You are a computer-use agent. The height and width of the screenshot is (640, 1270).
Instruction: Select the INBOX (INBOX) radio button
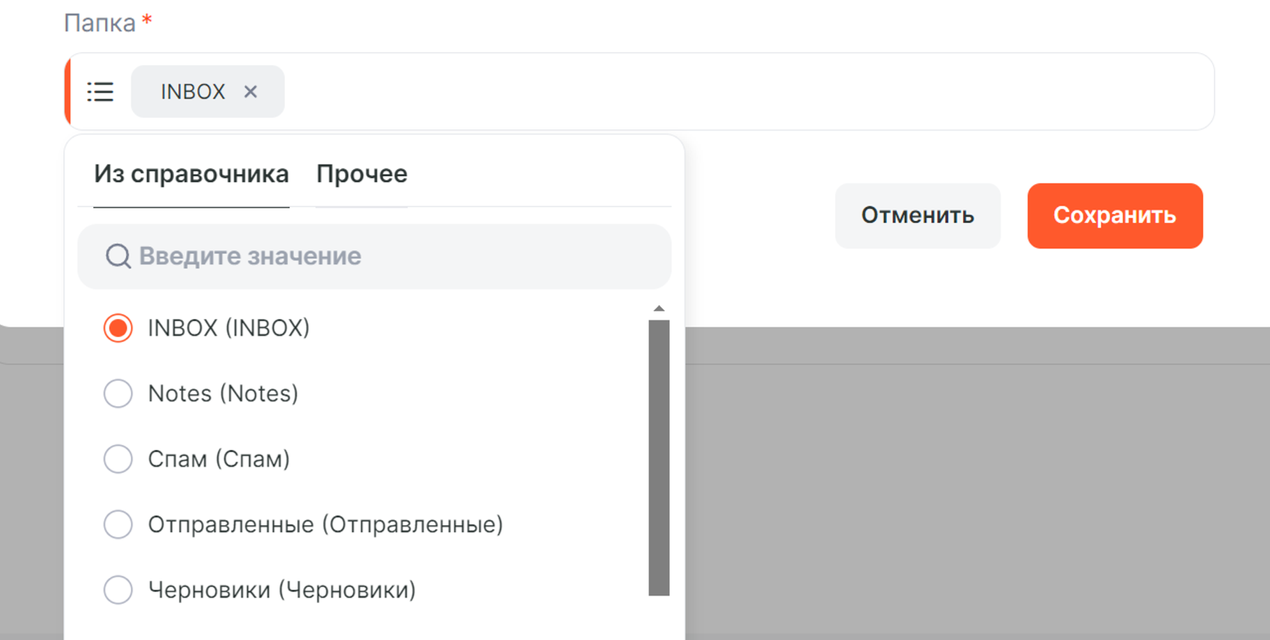tap(118, 328)
